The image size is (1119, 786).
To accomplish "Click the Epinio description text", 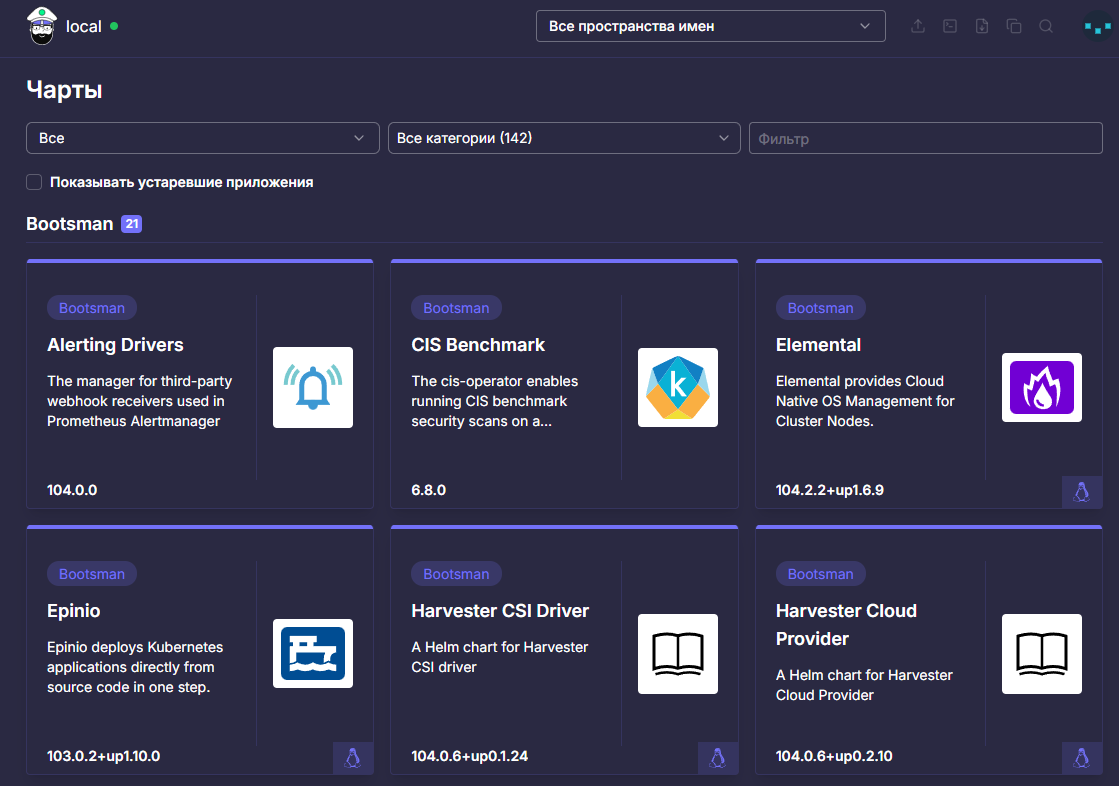I will 135,667.
